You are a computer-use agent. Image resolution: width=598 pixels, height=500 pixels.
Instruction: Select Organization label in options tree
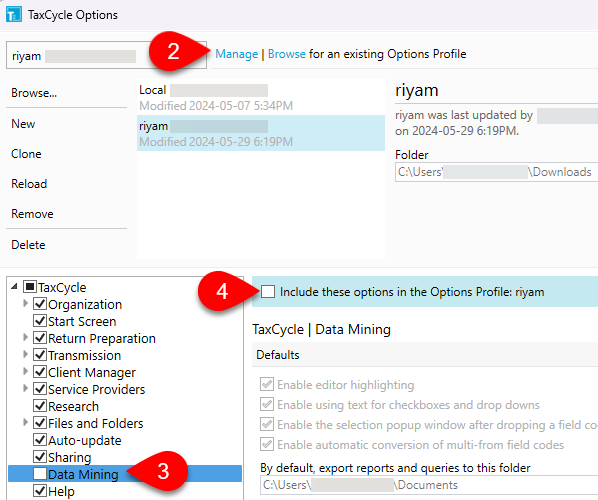(85, 304)
